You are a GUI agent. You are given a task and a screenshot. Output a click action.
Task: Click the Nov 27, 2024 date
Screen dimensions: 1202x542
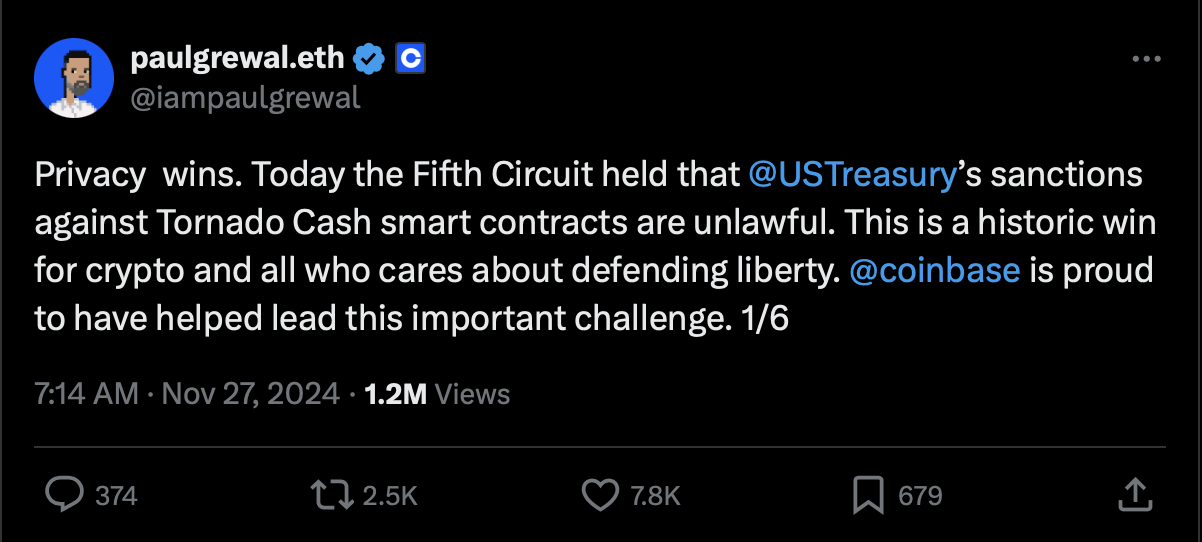(x=250, y=394)
